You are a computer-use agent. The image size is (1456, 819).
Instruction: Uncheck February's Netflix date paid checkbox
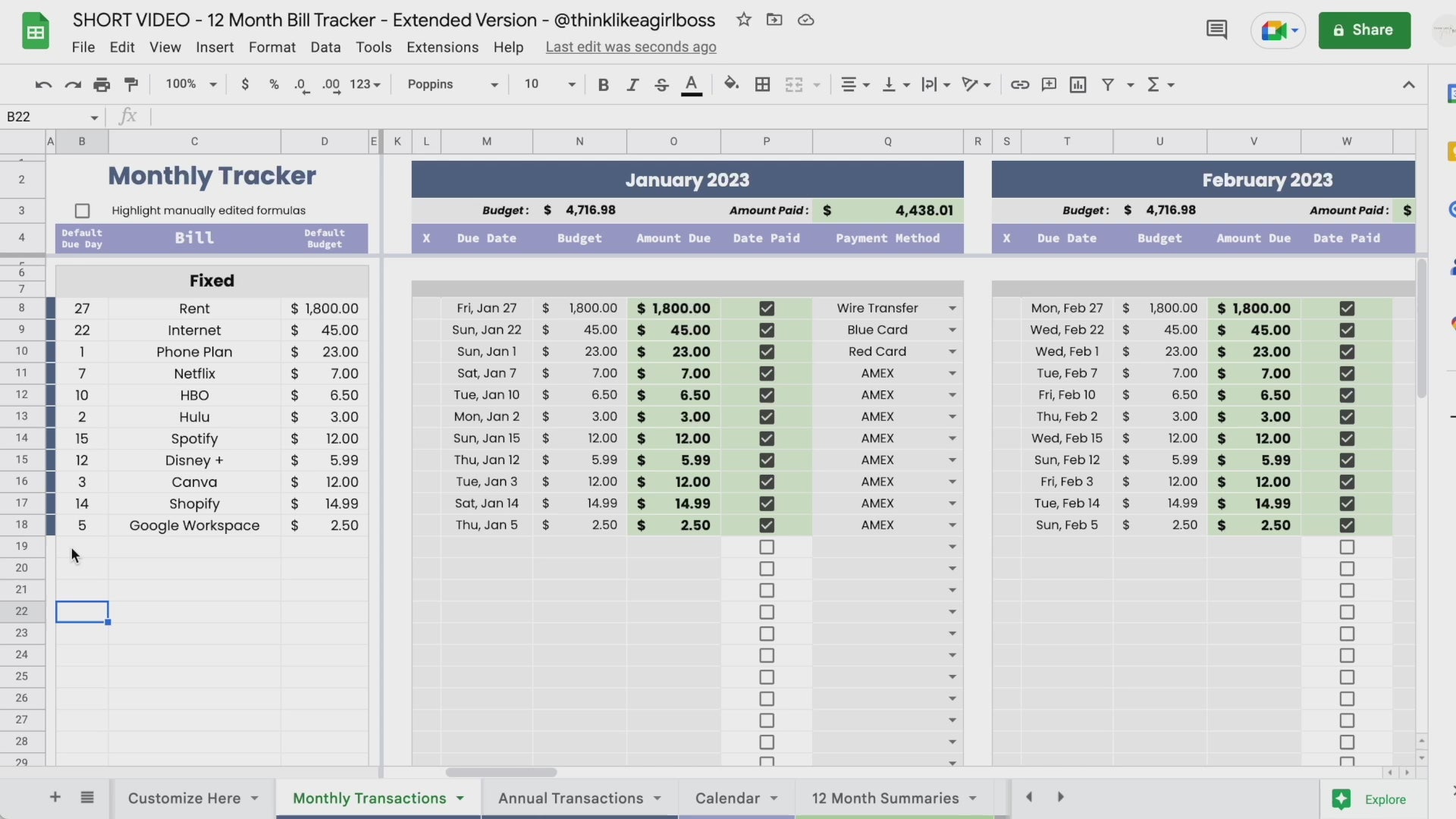(1347, 374)
